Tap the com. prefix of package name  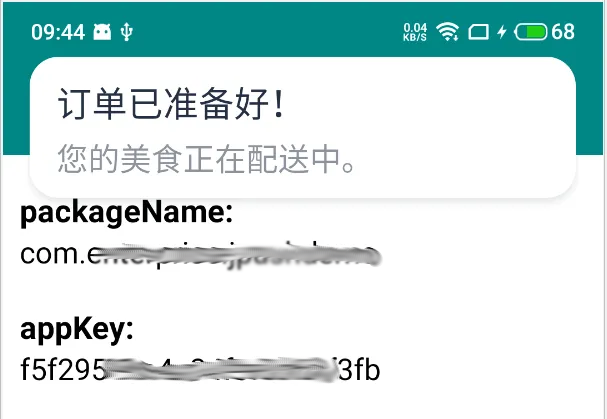[x=53, y=255]
